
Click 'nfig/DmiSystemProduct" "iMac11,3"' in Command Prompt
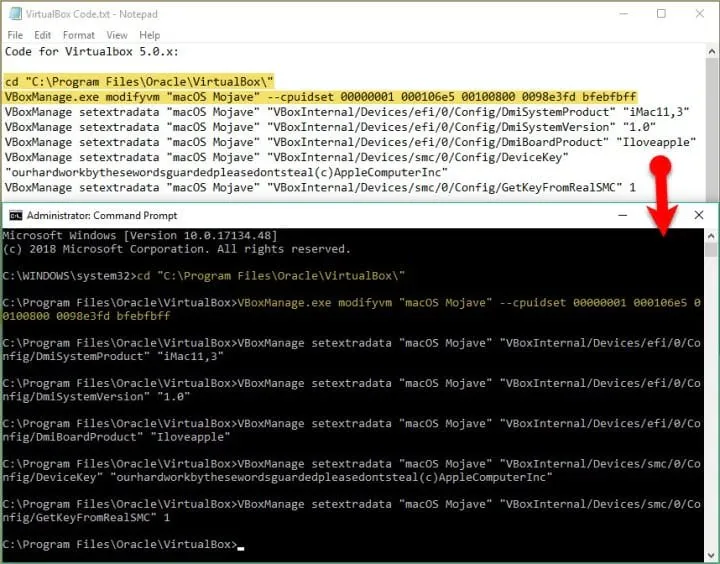113,356
